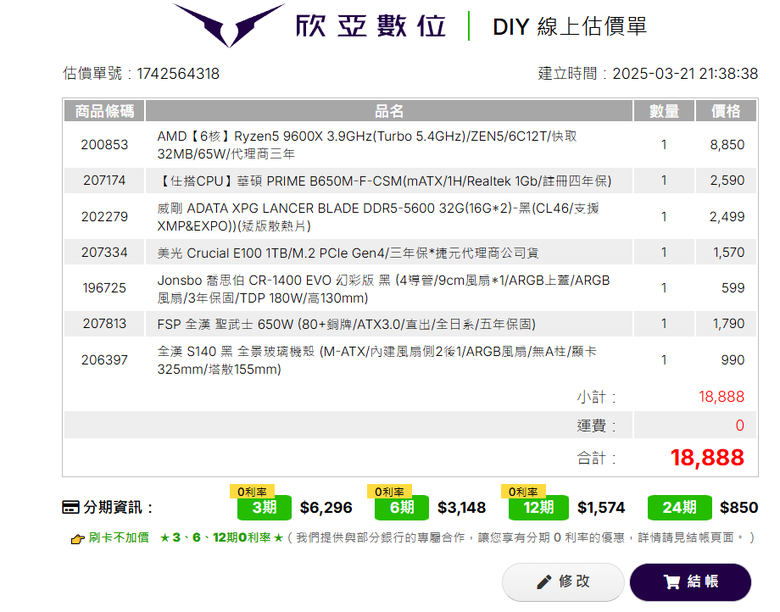Image resolution: width=780 pixels, height=612 pixels.
Task: Click the DIY 線上估價單 title
Action: coord(570,26)
